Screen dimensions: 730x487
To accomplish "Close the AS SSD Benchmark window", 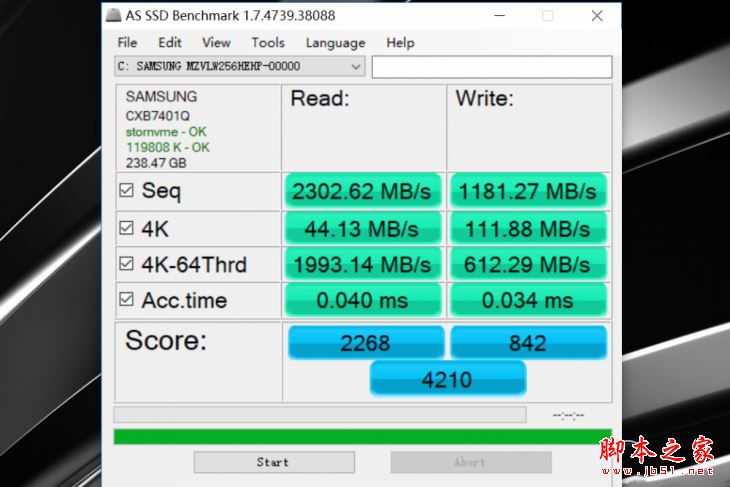I will (597, 15).
